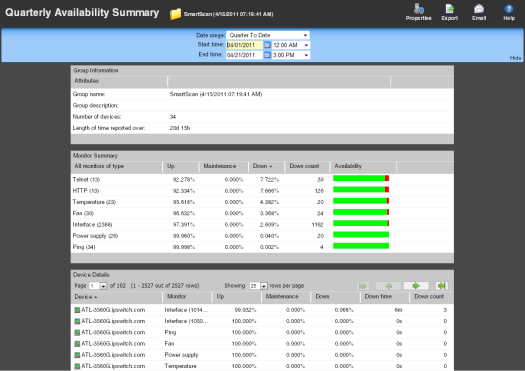Open the End time calendar picker
The height and width of the screenshot is (371, 525).
click(267, 55)
